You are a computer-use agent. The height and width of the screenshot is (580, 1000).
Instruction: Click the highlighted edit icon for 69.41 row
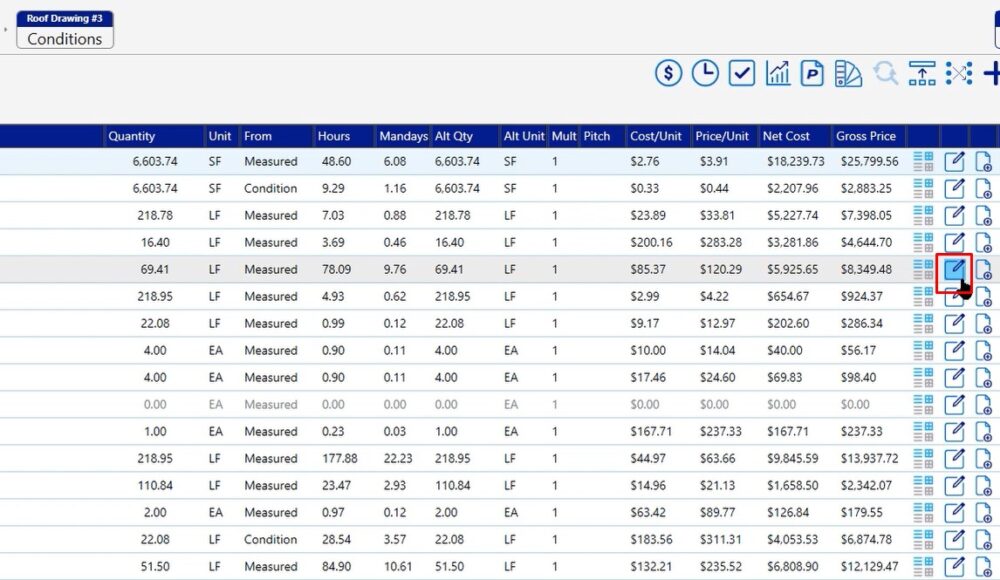[x=955, y=269]
